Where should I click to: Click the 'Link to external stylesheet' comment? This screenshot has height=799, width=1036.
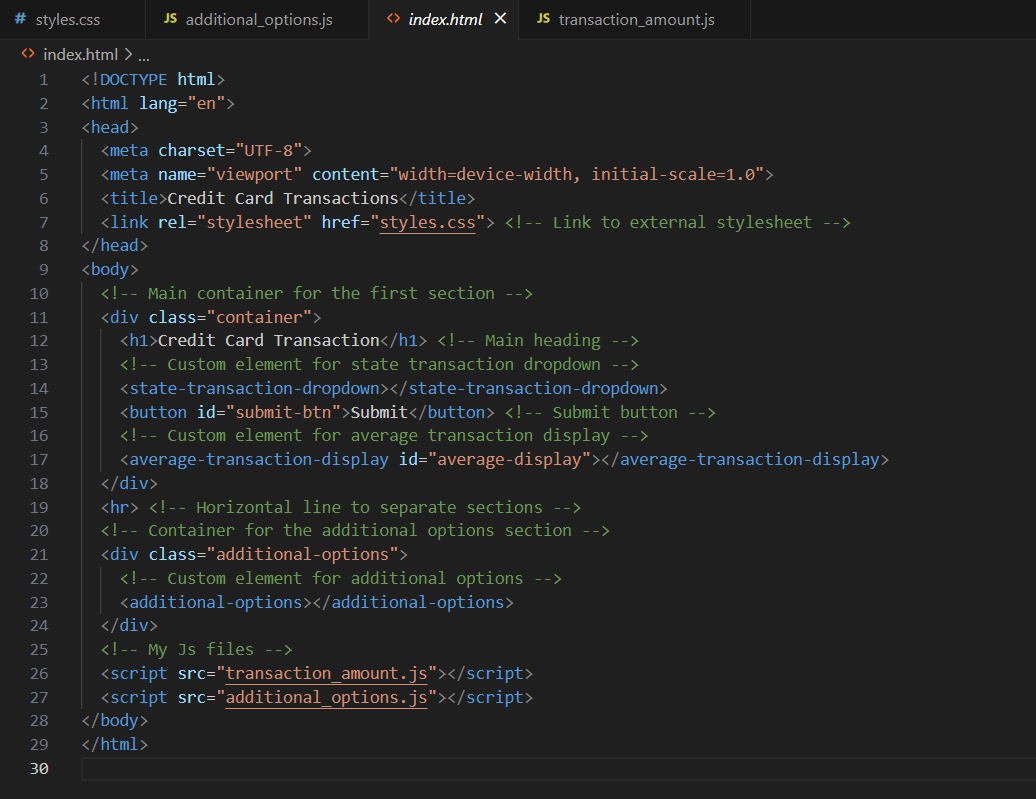pos(677,223)
